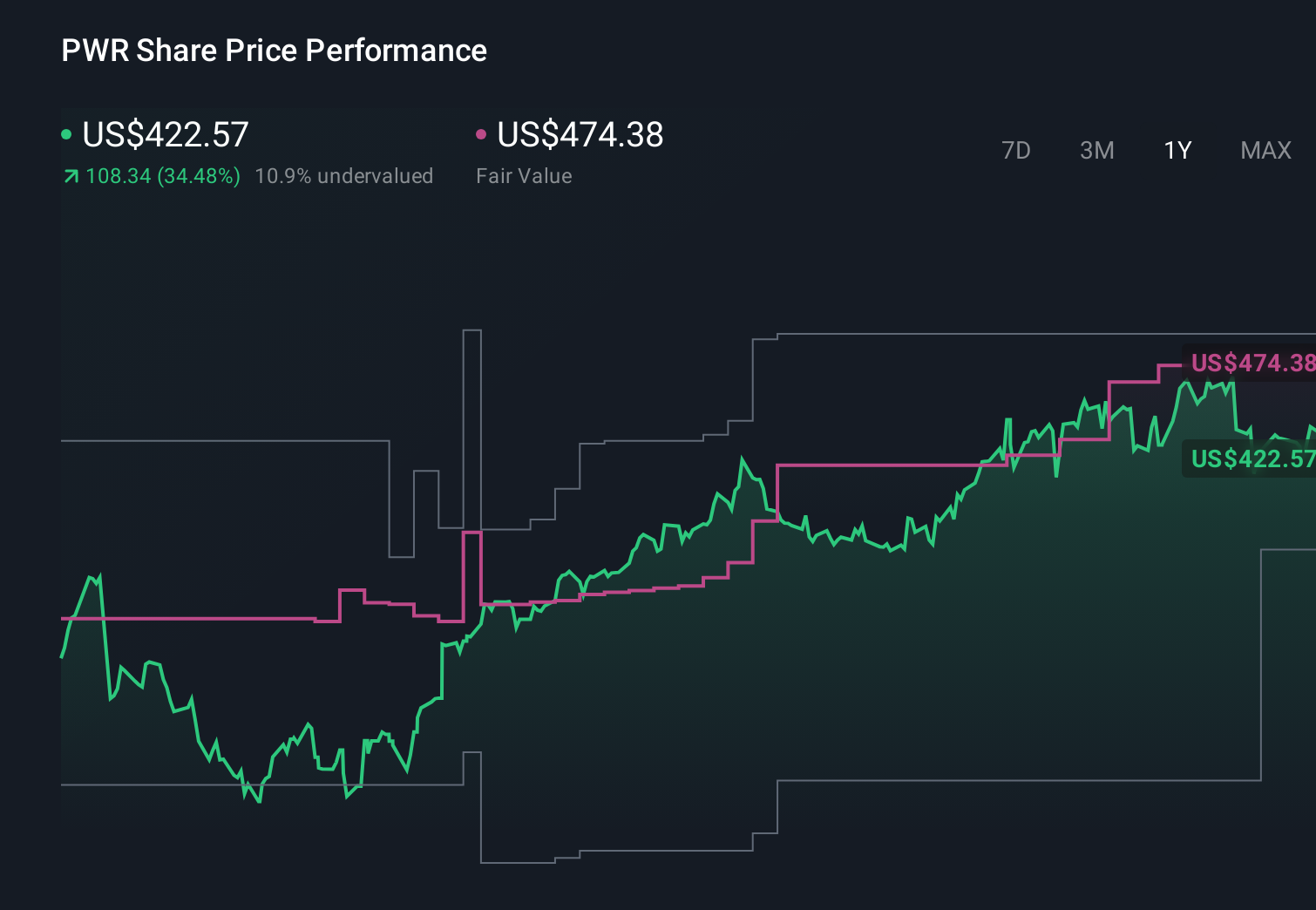Image resolution: width=1316 pixels, height=910 pixels.
Task: Click the pink Fair Value legend dot
Action: tap(480, 133)
